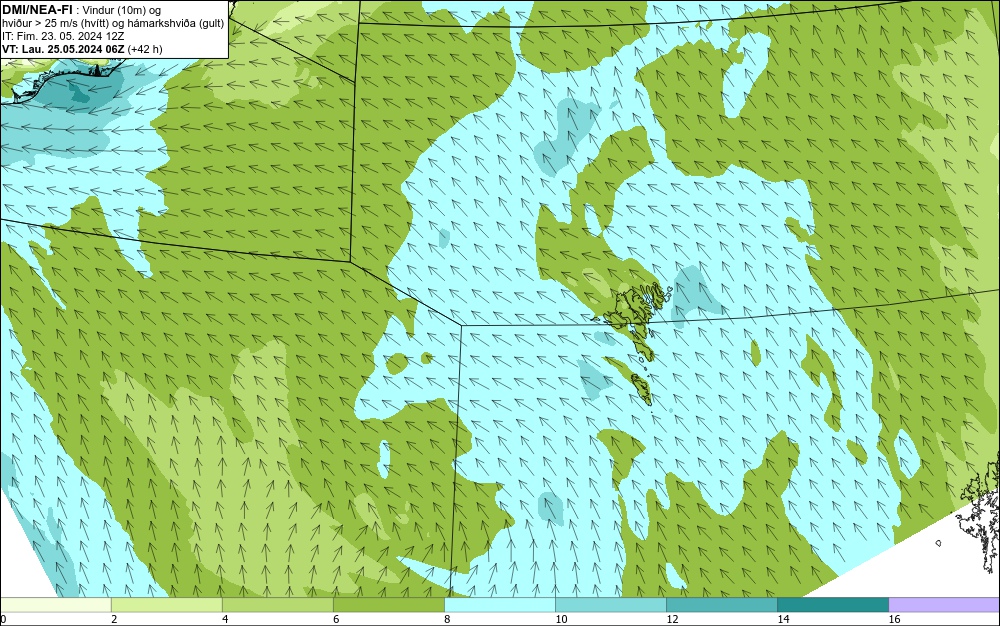Click the "Vindur (10m) og" text
Viewport: 1000px width, 626px height.
tap(122, 10)
